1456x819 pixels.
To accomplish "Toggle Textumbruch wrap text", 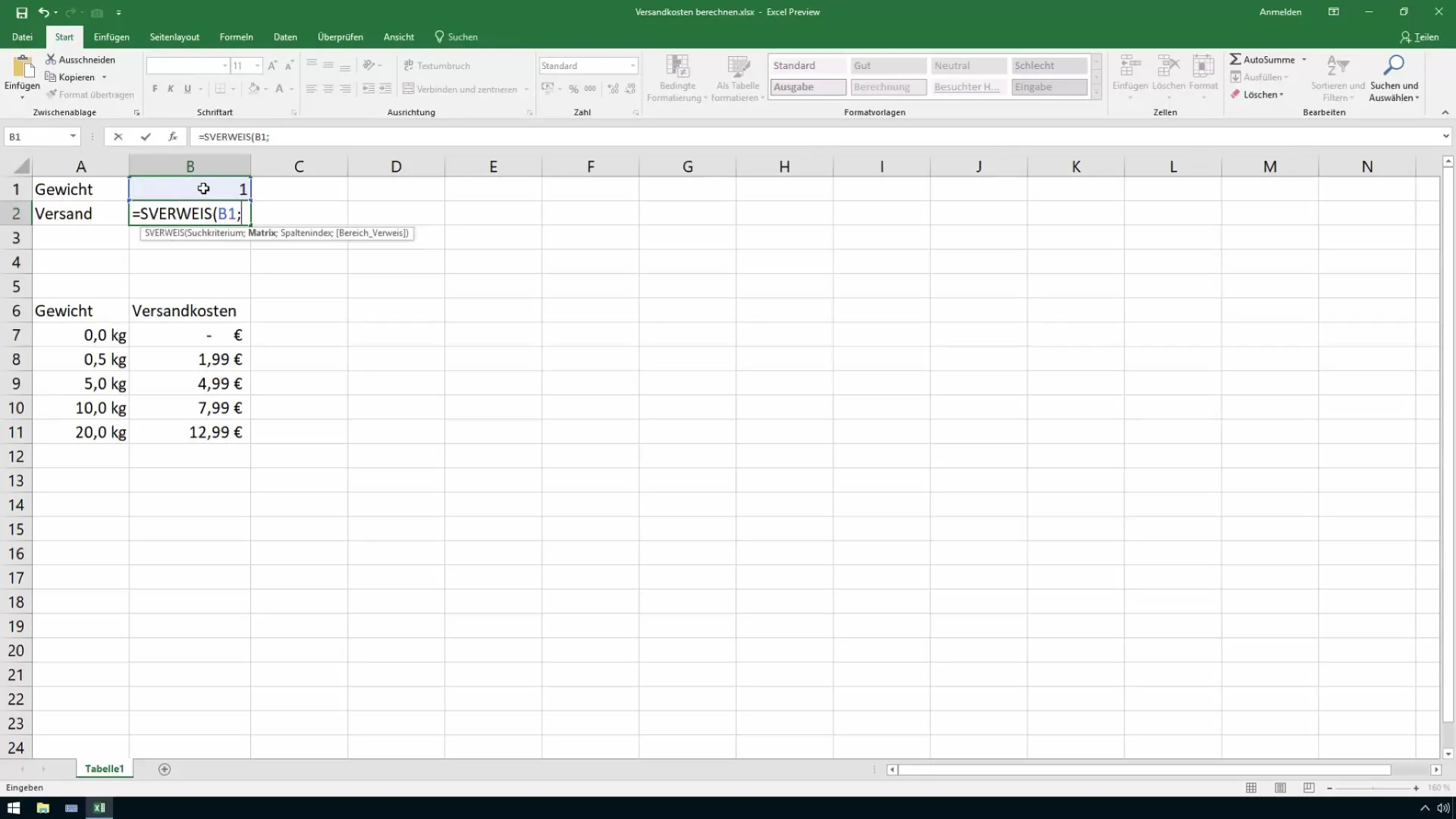I will click(437, 66).
